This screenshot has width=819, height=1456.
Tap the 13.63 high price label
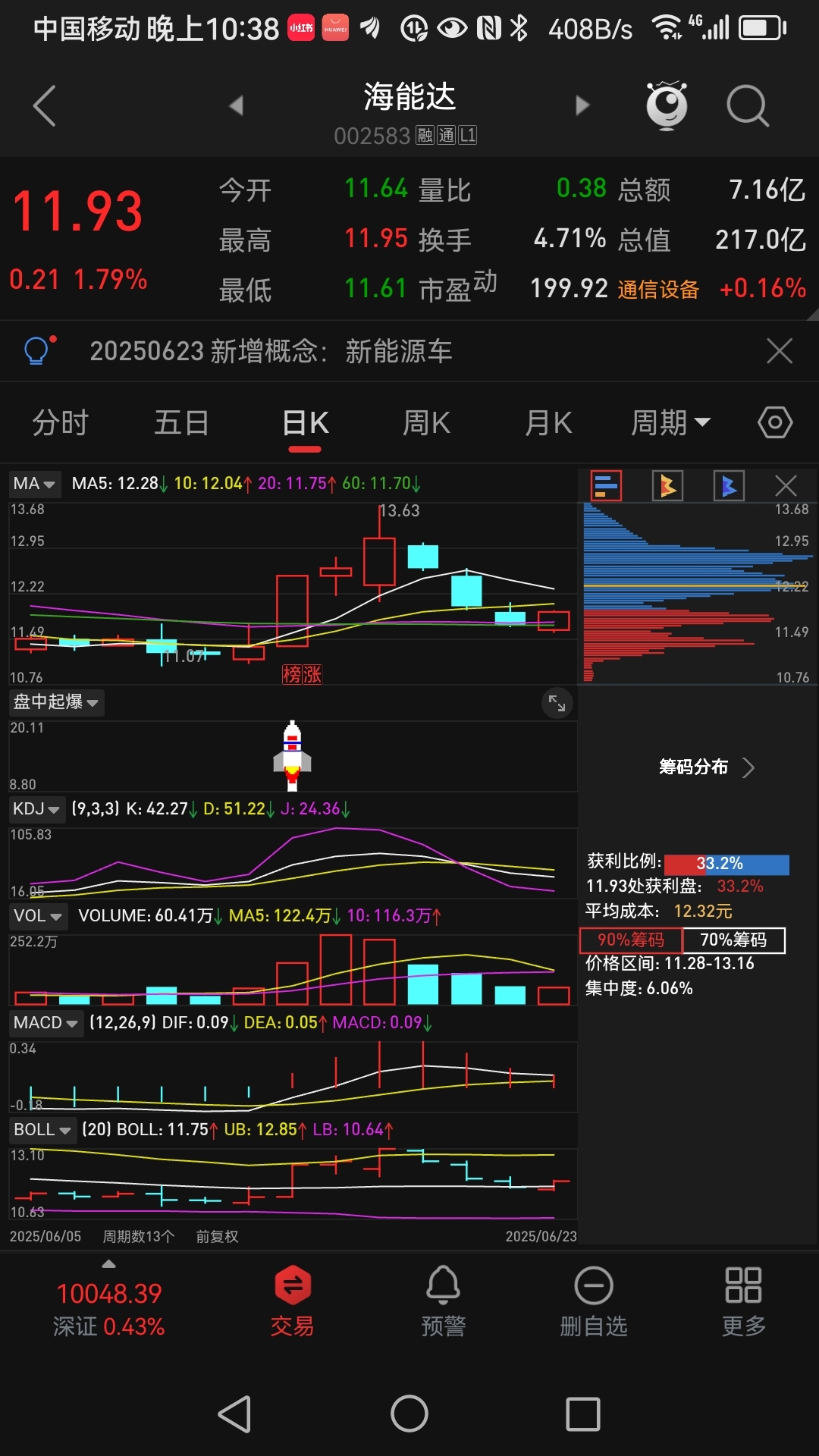point(400,510)
